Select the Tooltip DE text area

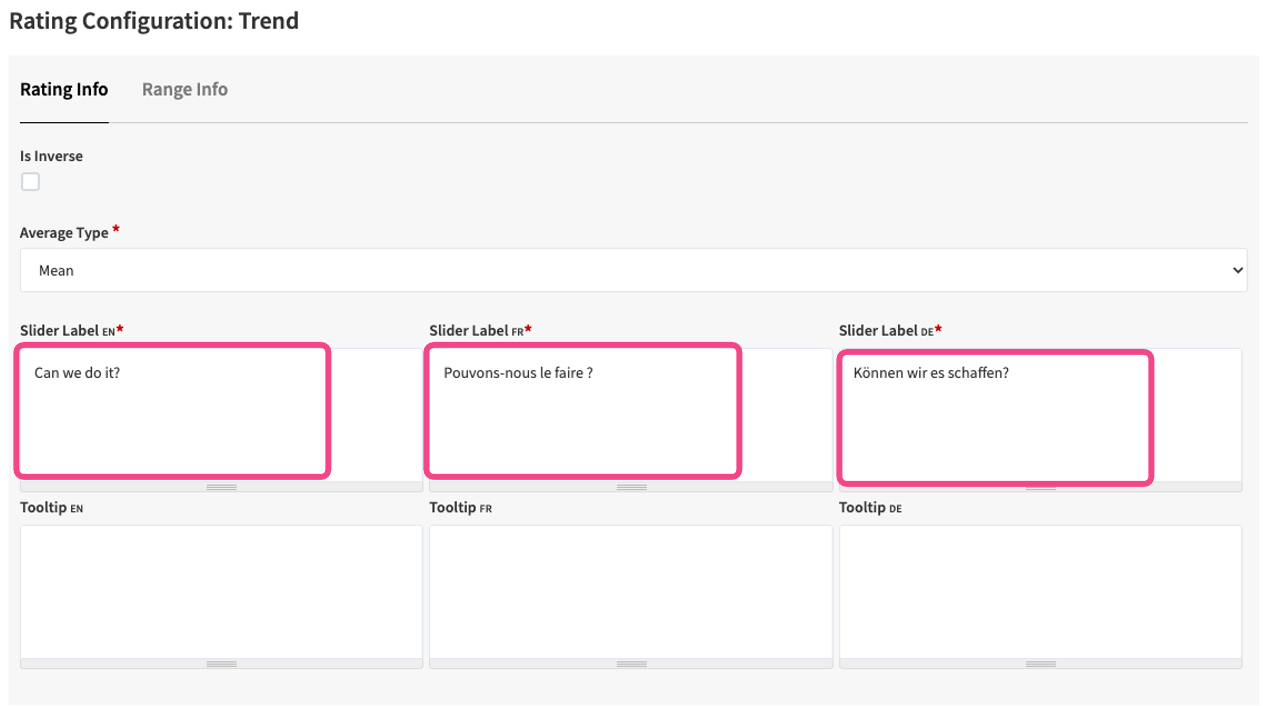click(1040, 591)
